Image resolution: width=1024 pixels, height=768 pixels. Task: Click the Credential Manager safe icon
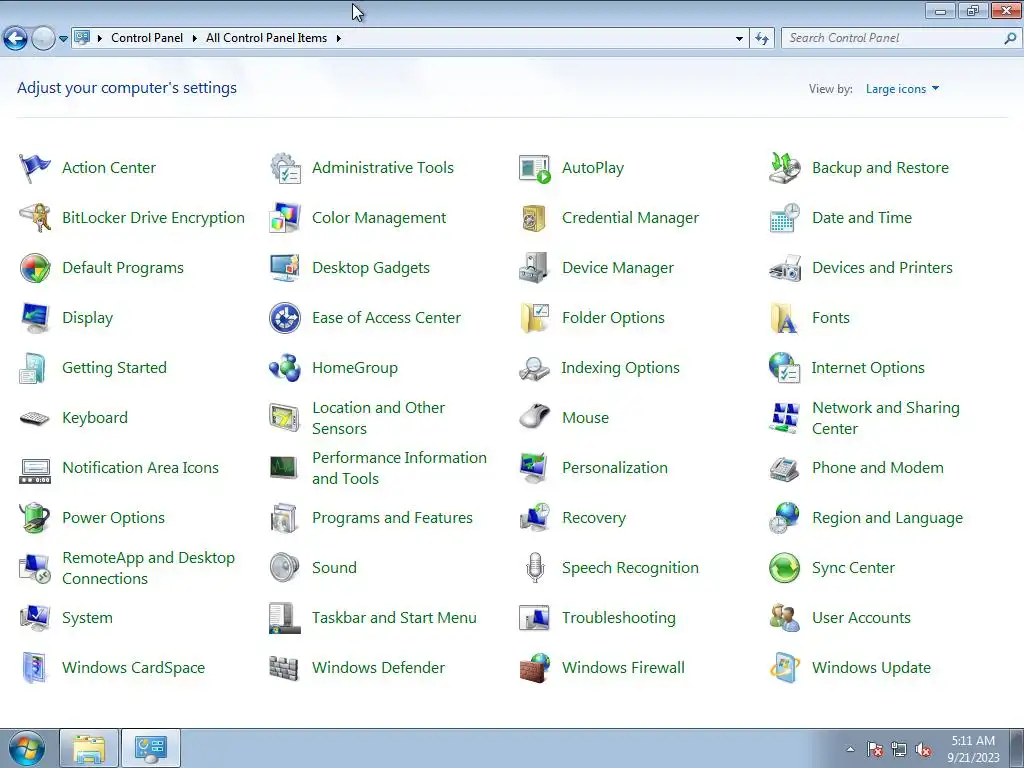click(x=535, y=217)
